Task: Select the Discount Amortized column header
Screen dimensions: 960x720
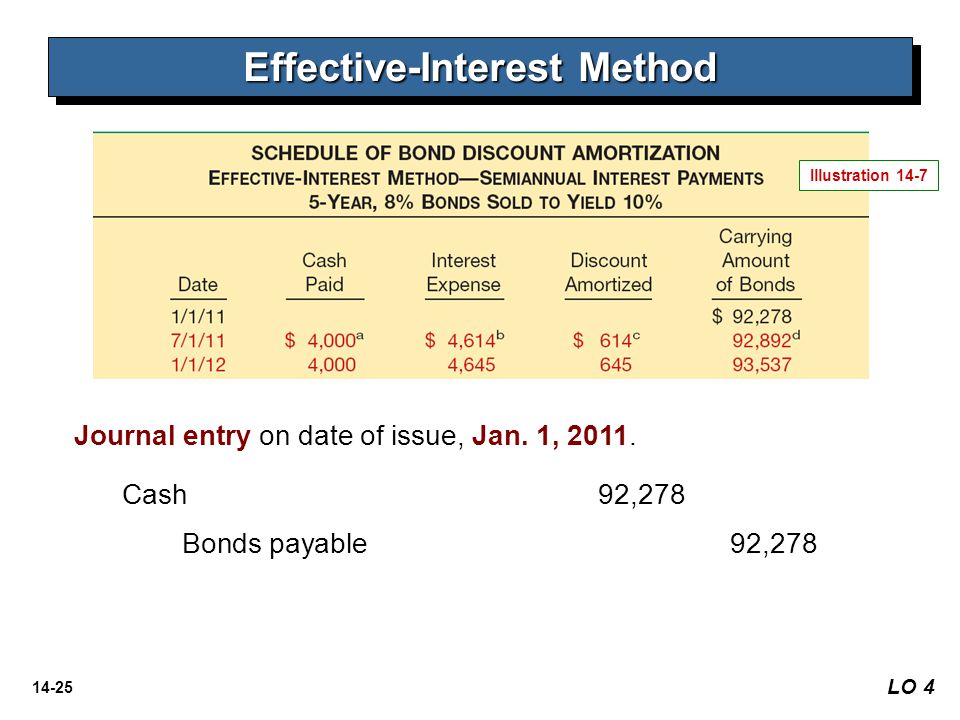Action: coord(608,272)
